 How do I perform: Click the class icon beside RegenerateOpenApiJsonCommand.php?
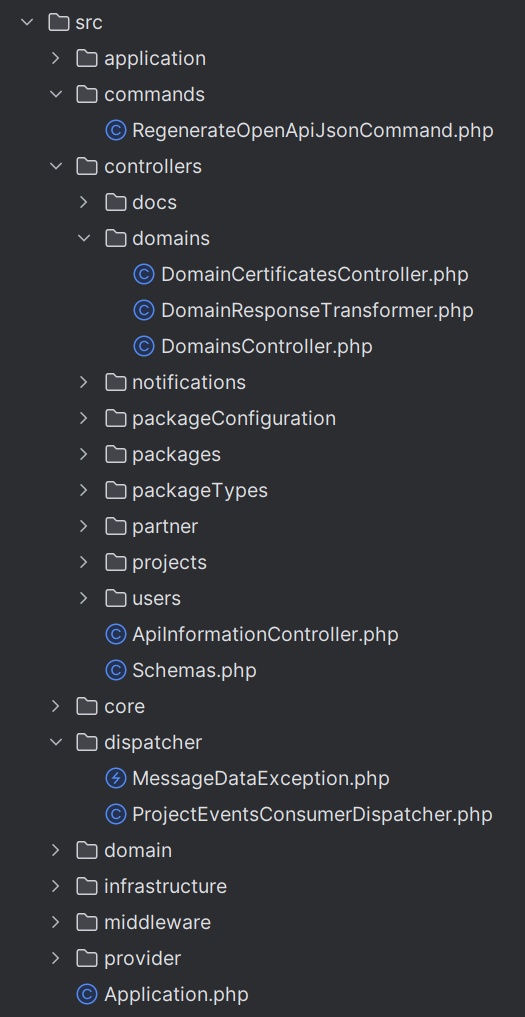coord(116,131)
